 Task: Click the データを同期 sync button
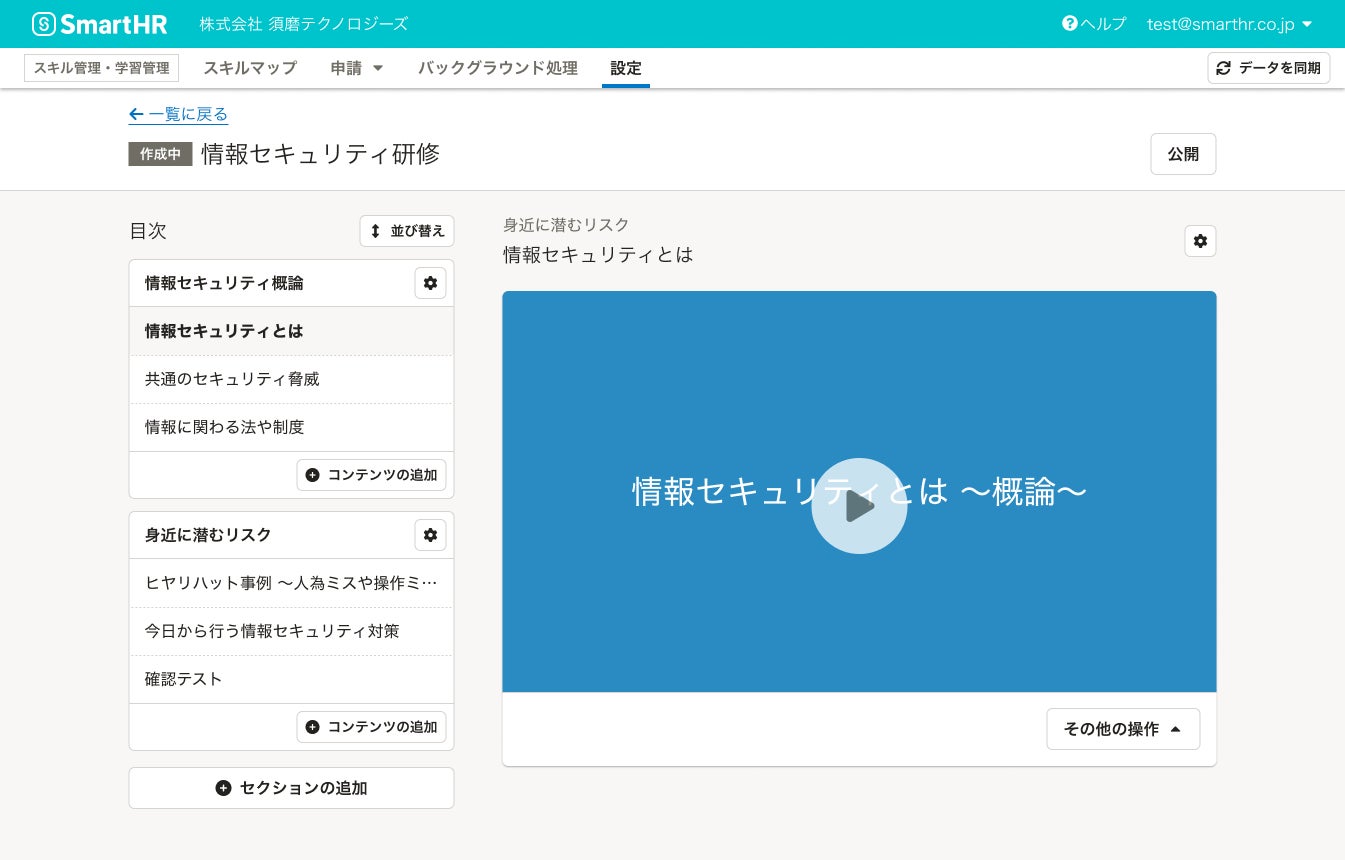1269,68
